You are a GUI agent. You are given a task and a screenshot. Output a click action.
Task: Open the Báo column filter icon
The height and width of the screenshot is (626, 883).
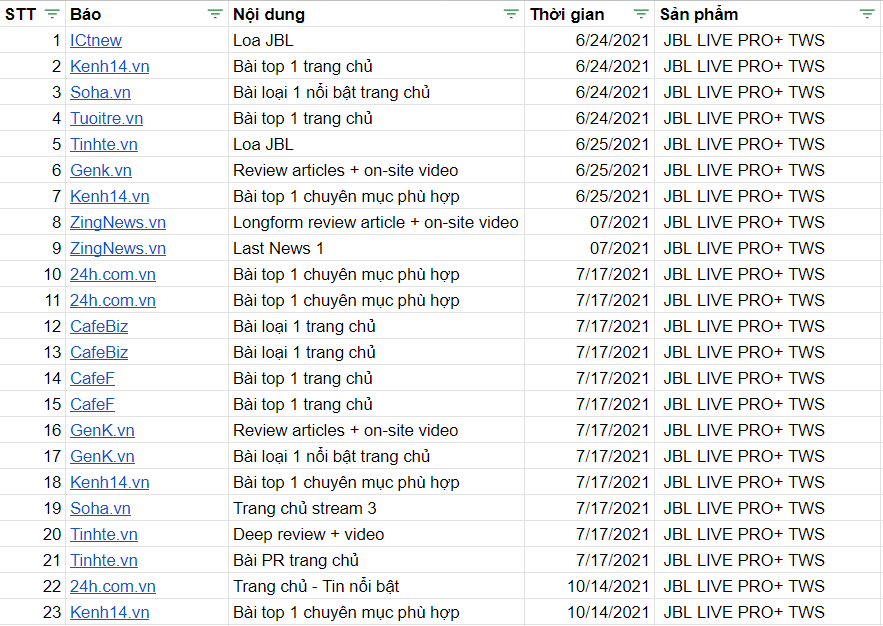point(215,14)
